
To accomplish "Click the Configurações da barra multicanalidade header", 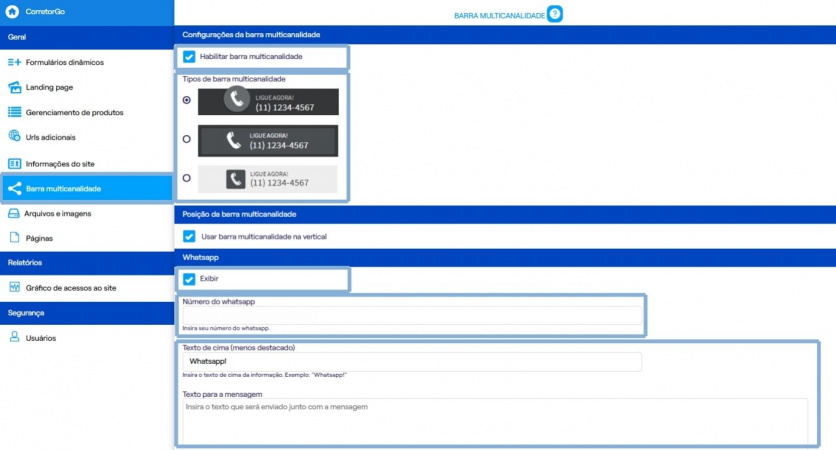I will pos(505,35).
